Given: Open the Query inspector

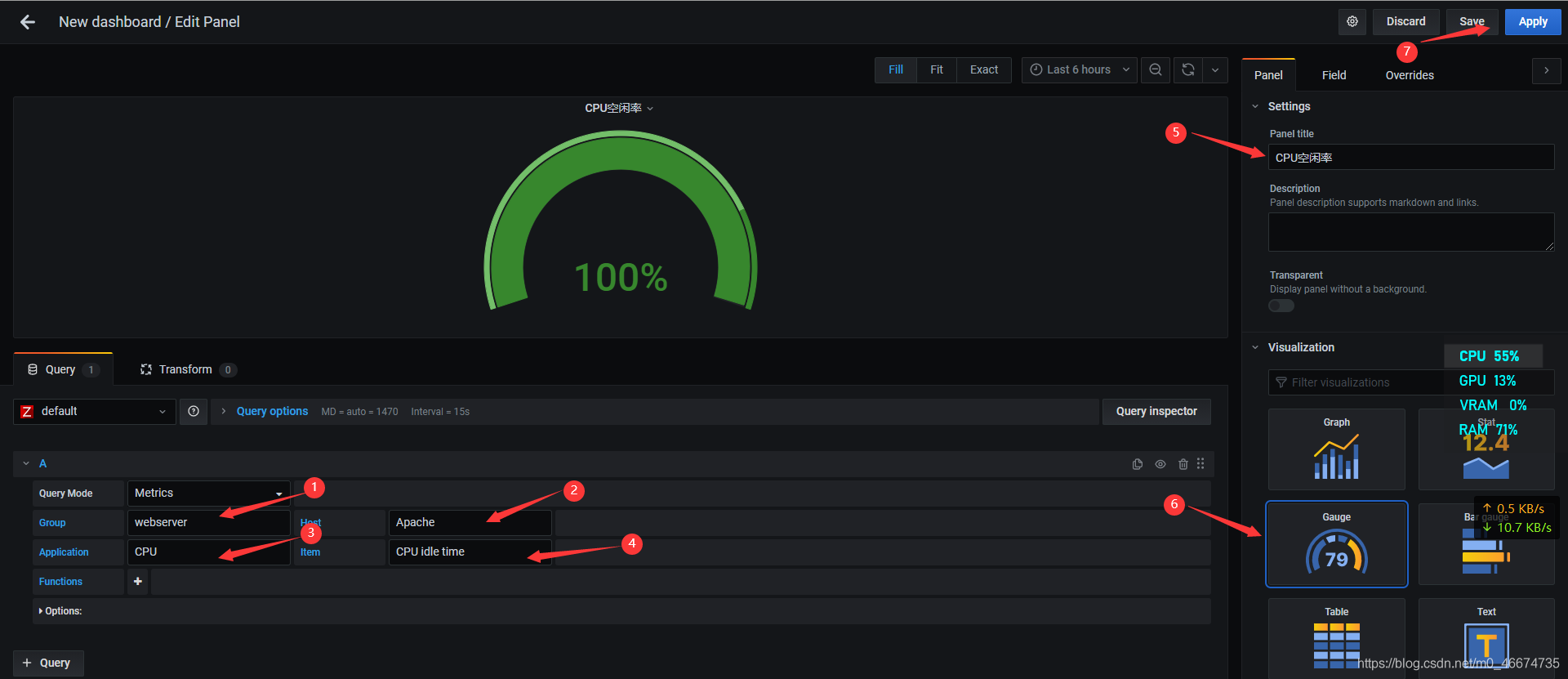Looking at the screenshot, I should (1156, 412).
